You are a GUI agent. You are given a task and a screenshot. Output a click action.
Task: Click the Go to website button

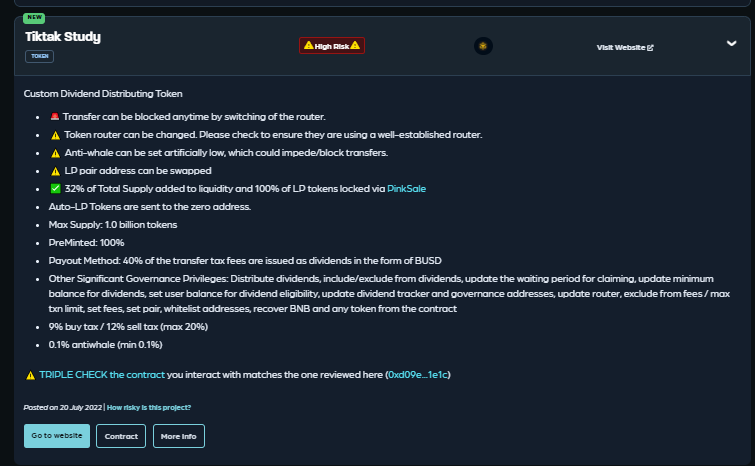[x=57, y=436]
